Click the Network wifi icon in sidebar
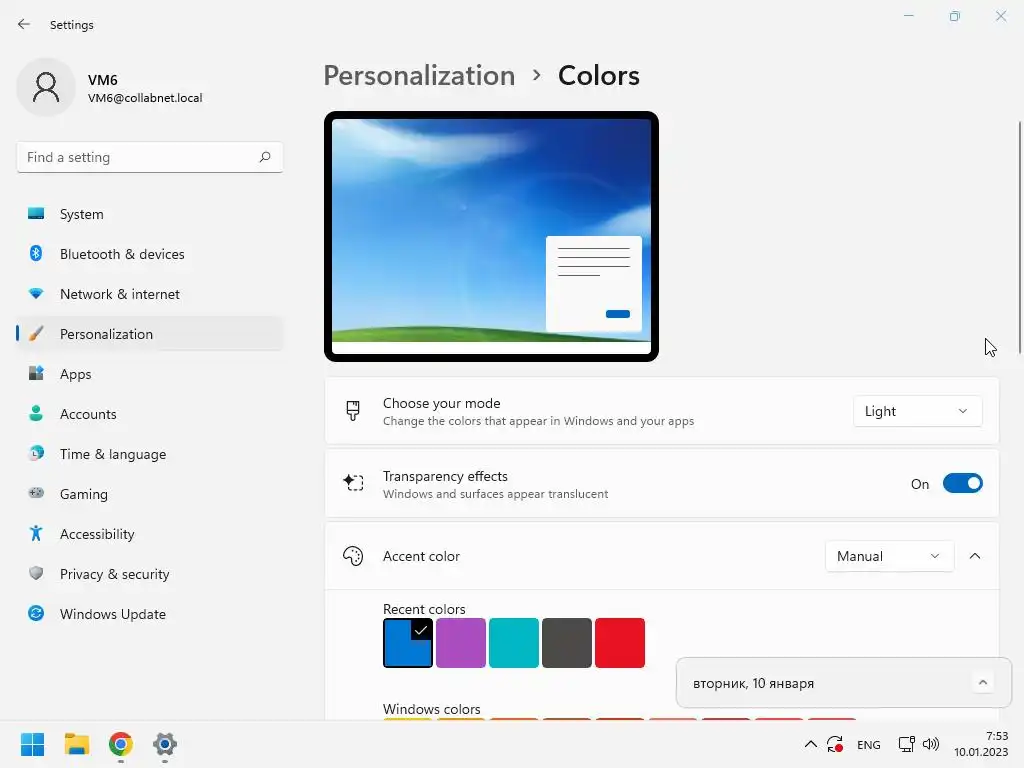This screenshot has height=768, width=1024. pyautogui.click(x=36, y=293)
